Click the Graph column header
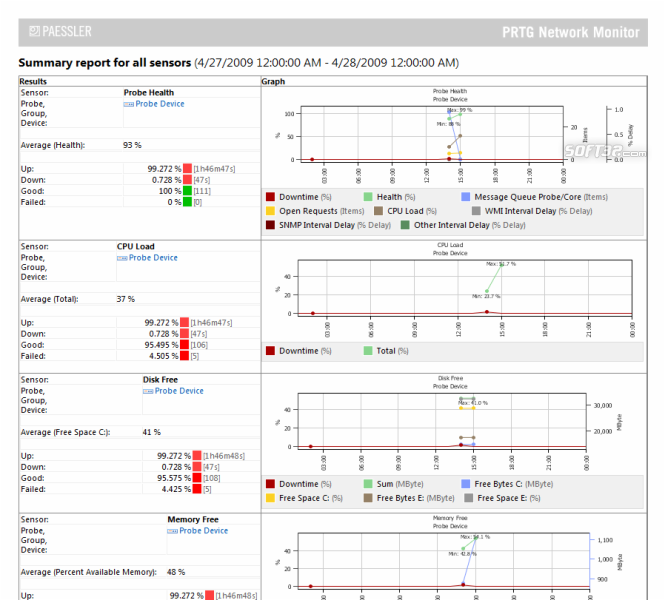Screen dimensions: 665x600 point(273,81)
